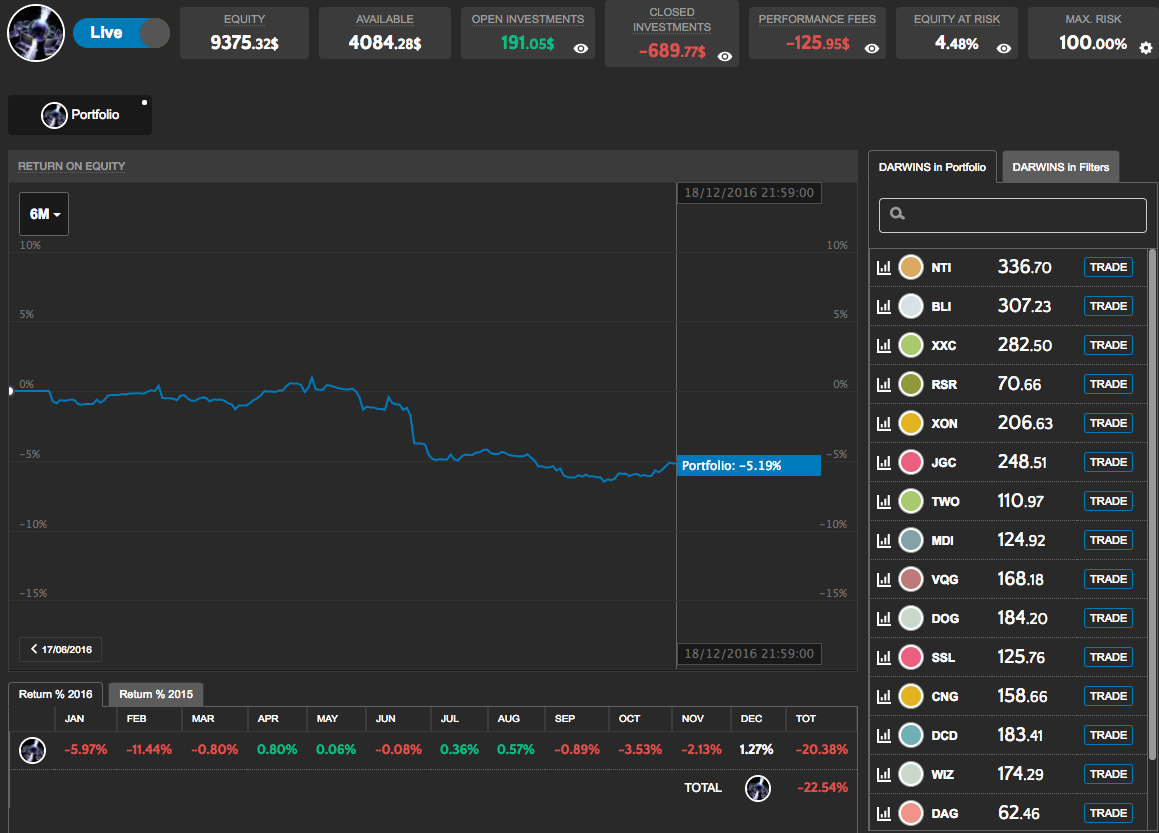Viewport: 1159px width, 833px height.
Task: Click the bar chart icon beside XON
Action: point(883,423)
